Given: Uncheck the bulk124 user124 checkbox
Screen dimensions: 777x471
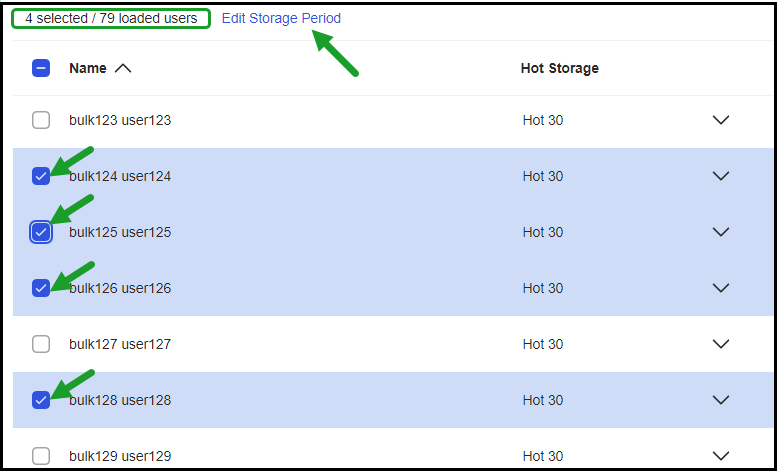Looking at the screenshot, I should pyautogui.click(x=41, y=176).
